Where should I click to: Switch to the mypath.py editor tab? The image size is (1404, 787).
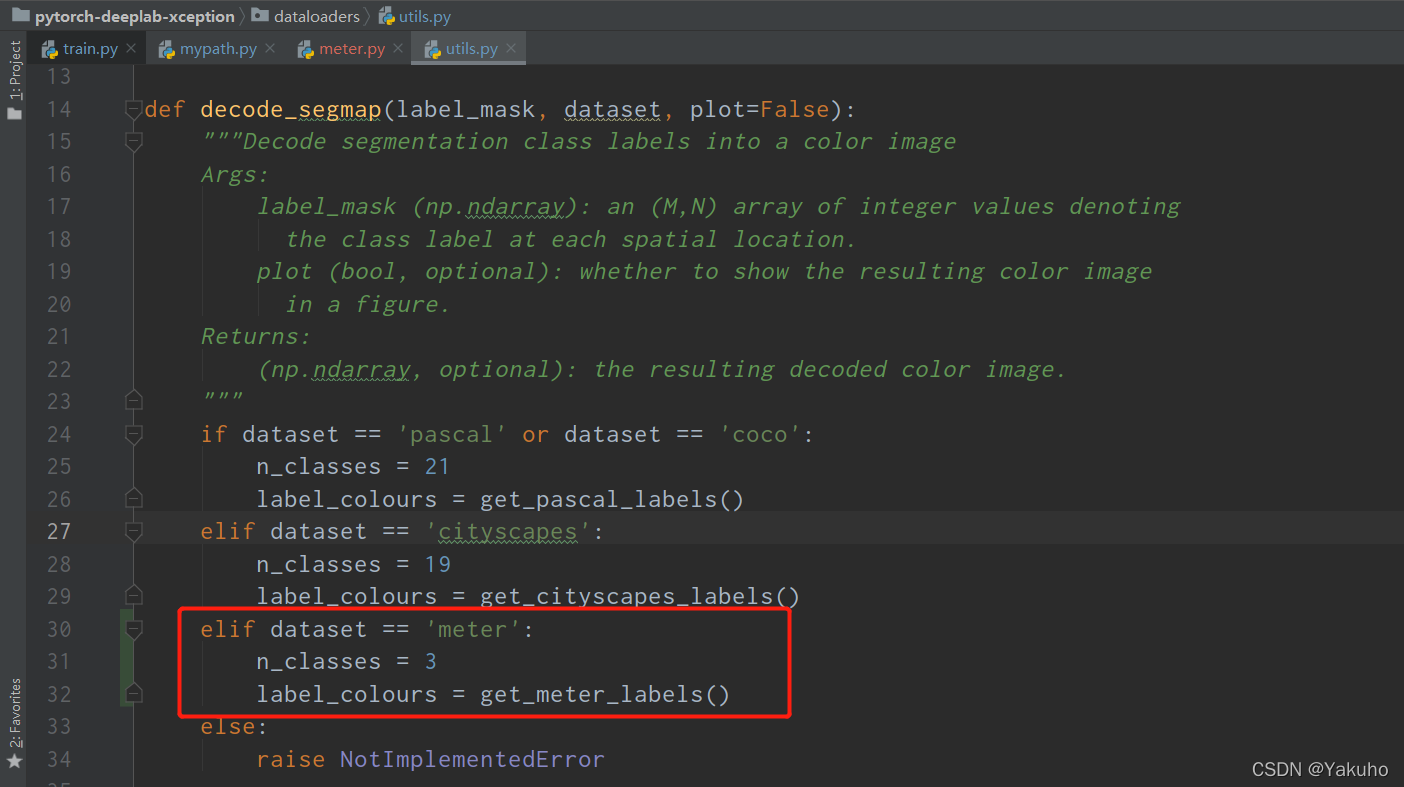(x=218, y=49)
